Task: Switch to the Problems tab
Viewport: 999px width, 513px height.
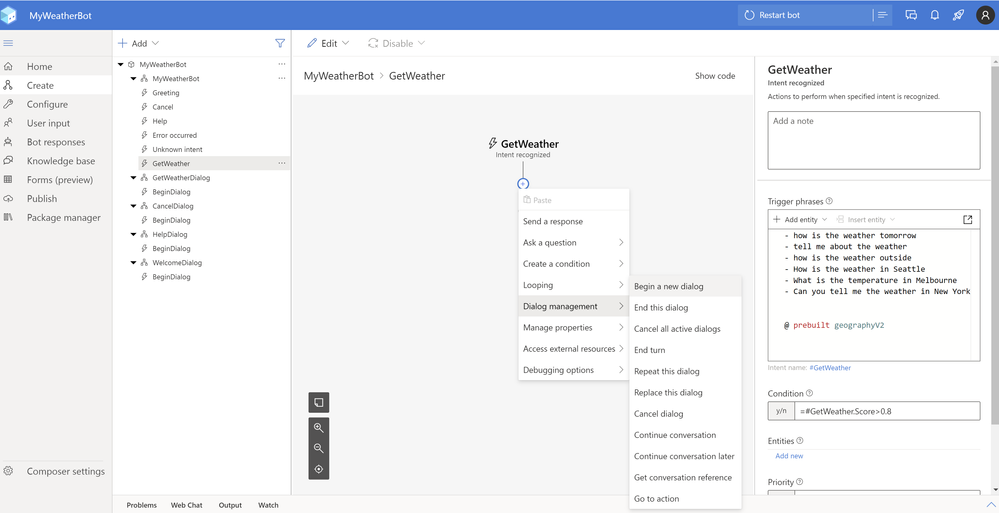Action: [141, 505]
